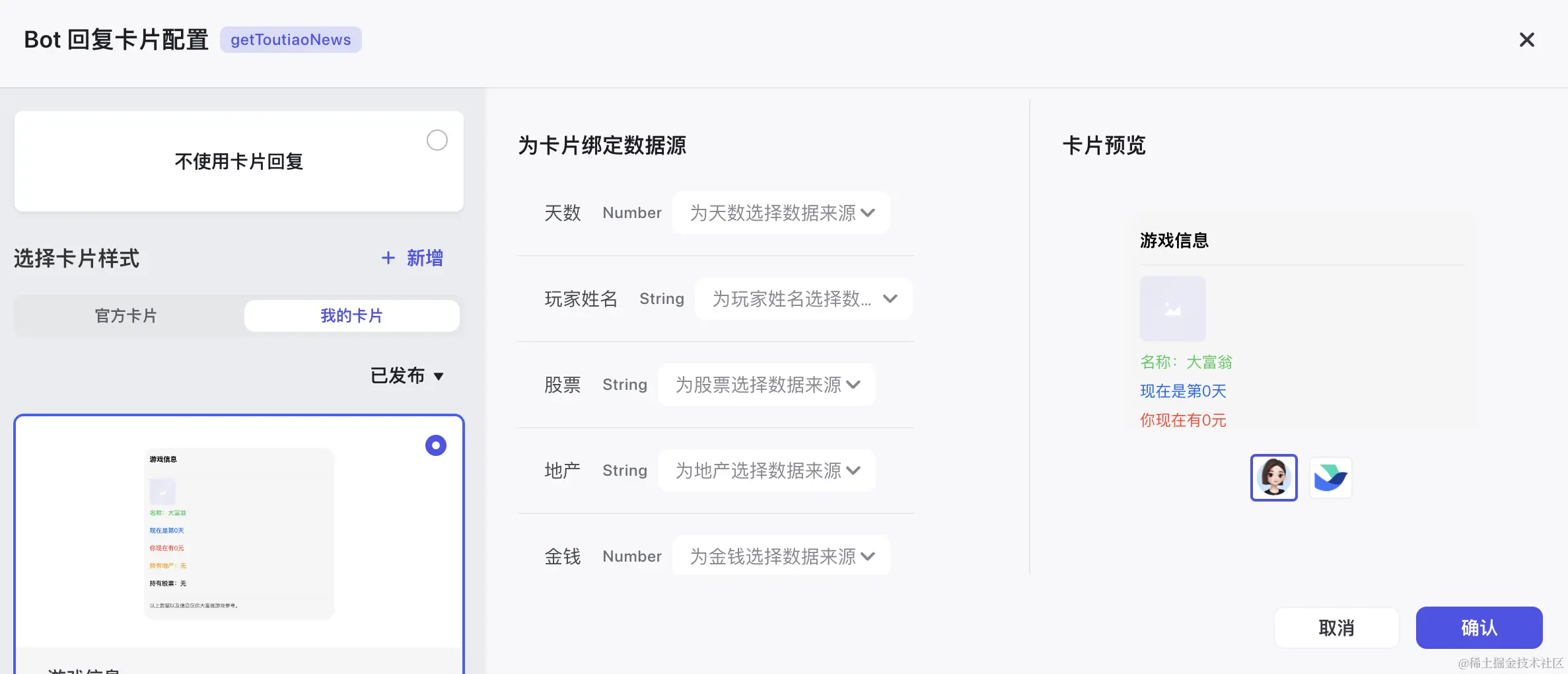Select the girl avatar icon in card preview
This screenshot has height=674, width=1568.
[x=1273, y=477]
